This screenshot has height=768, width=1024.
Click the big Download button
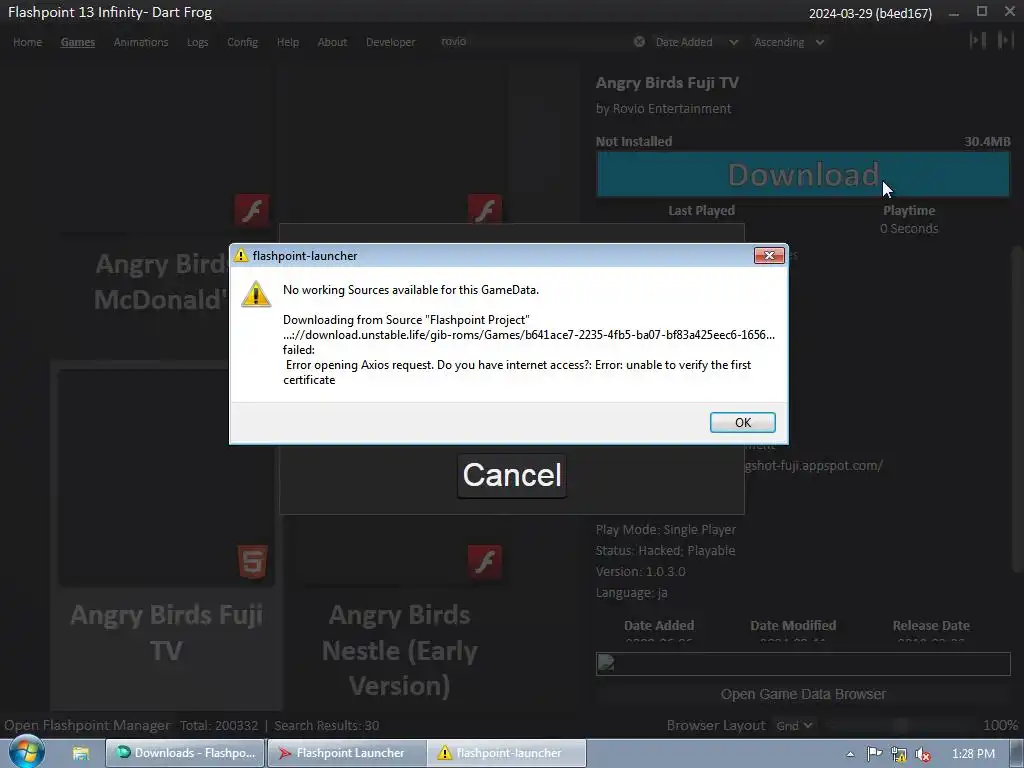[x=803, y=174]
